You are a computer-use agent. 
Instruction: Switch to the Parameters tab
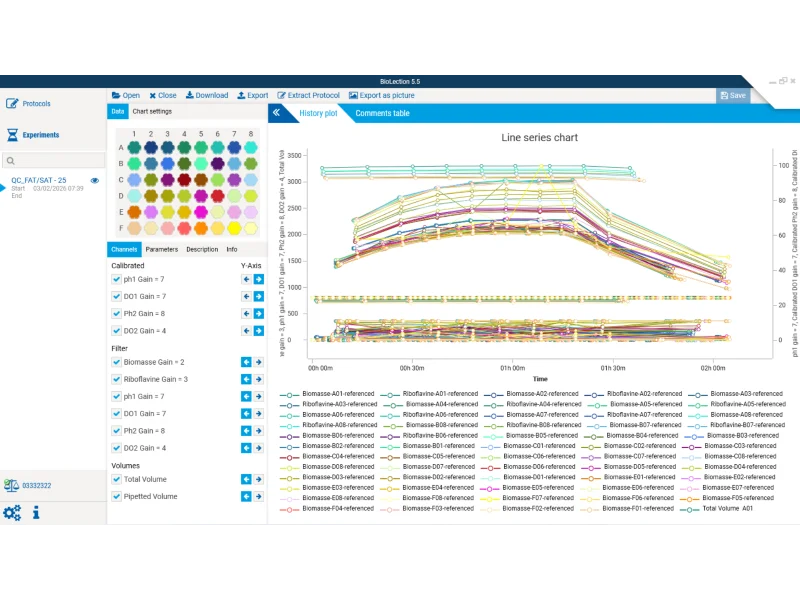162,249
